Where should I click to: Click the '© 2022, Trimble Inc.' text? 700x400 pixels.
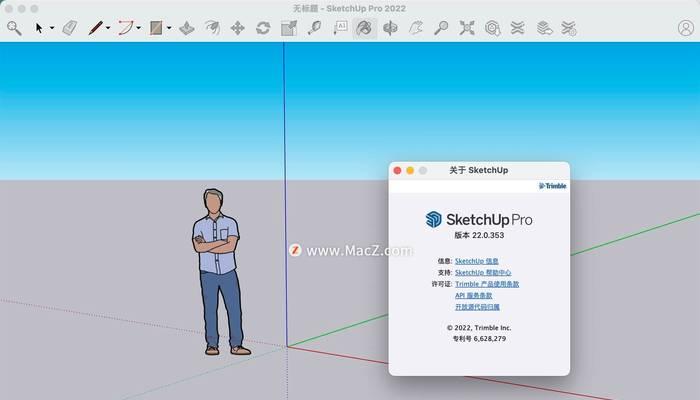click(479, 328)
